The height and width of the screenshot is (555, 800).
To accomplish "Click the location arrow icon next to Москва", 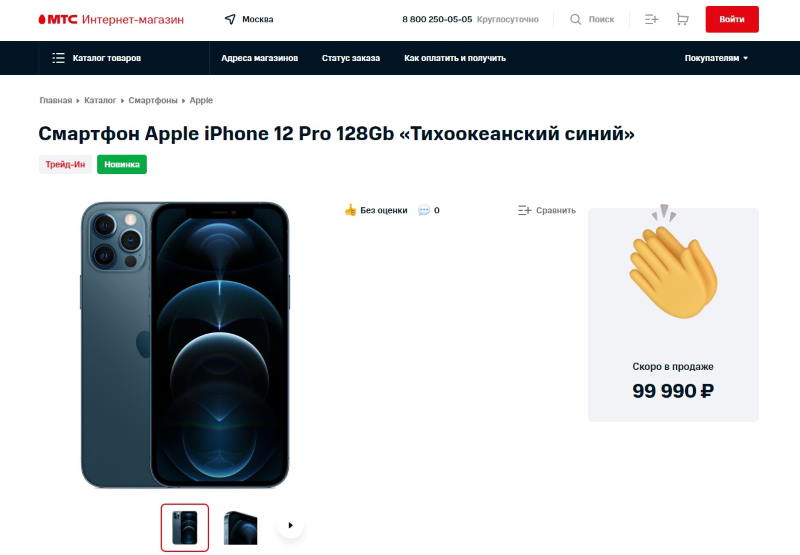I will tap(230, 19).
